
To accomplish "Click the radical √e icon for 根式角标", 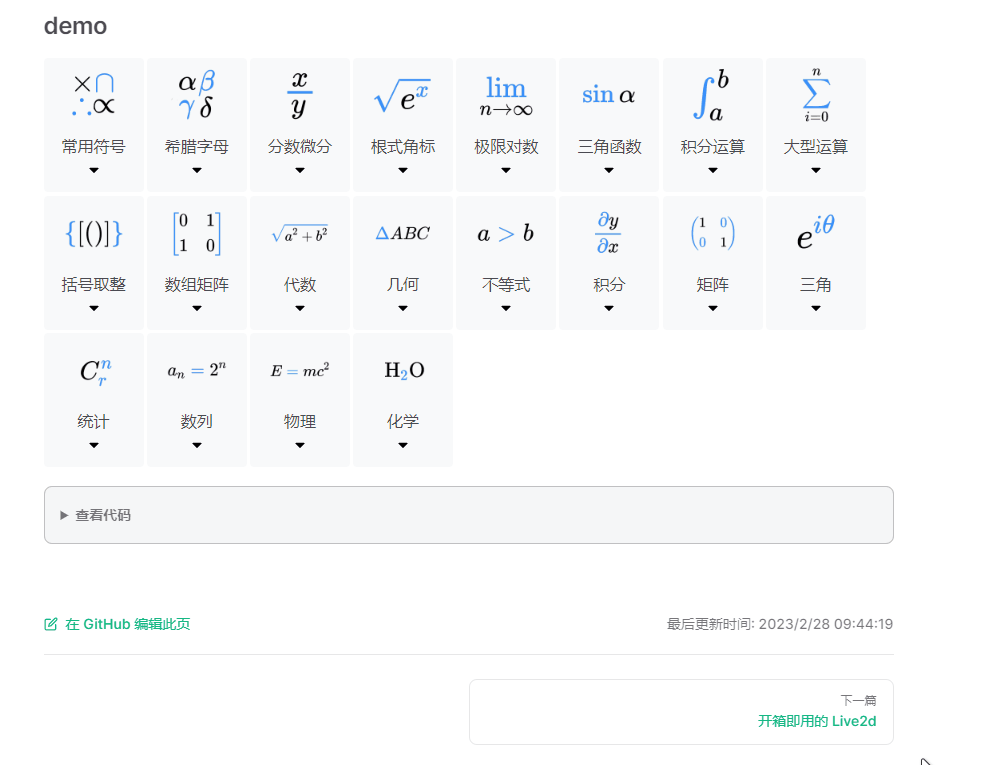I will [402, 94].
